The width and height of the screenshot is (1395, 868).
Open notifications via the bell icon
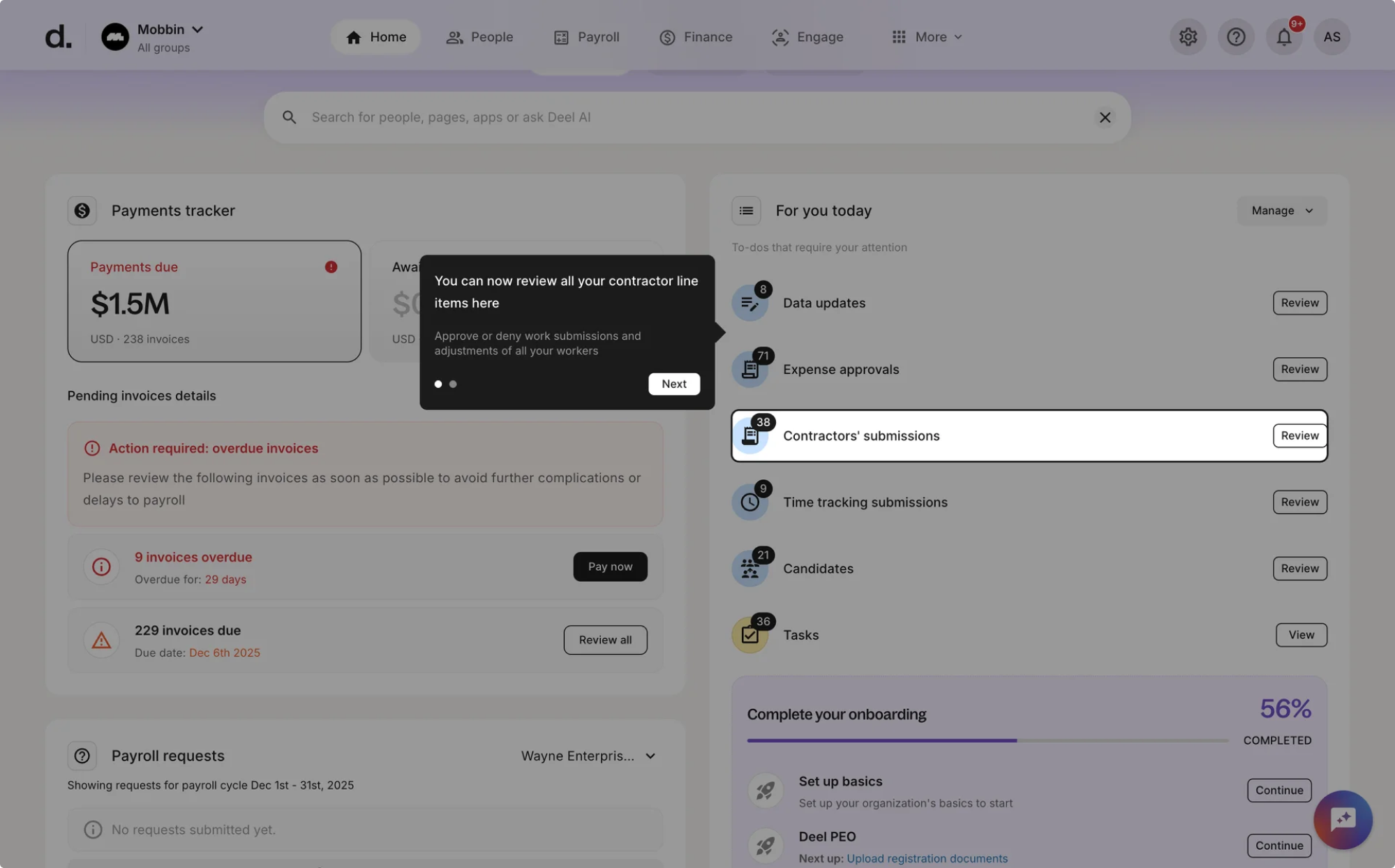(1283, 37)
